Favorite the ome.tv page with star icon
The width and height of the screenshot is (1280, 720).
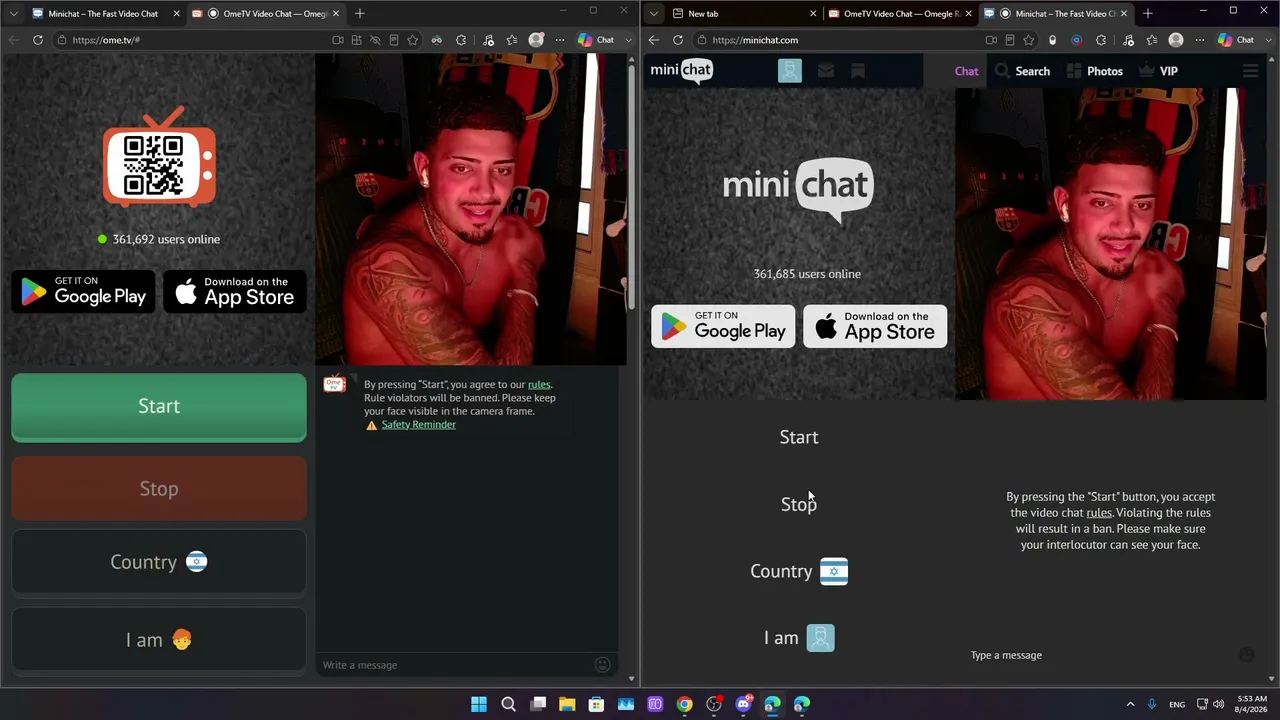pyautogui.click(x=412, y=40)
